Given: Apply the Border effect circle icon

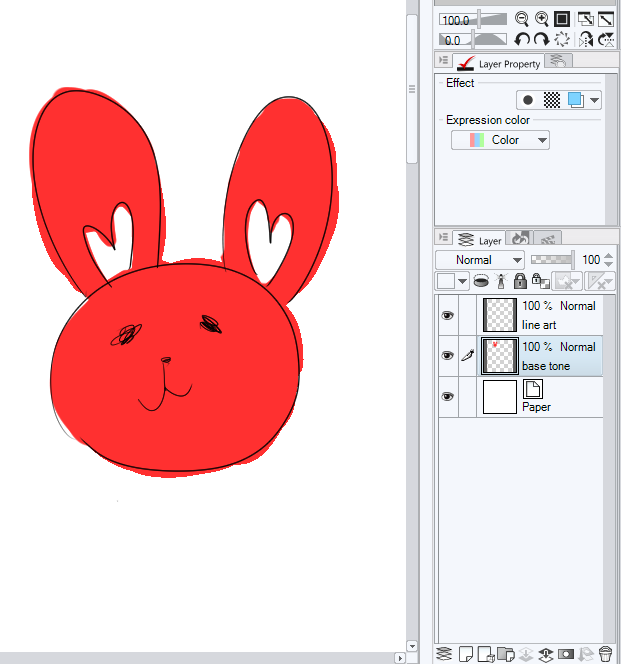Looking at the screenshot, I should point(528,100).
